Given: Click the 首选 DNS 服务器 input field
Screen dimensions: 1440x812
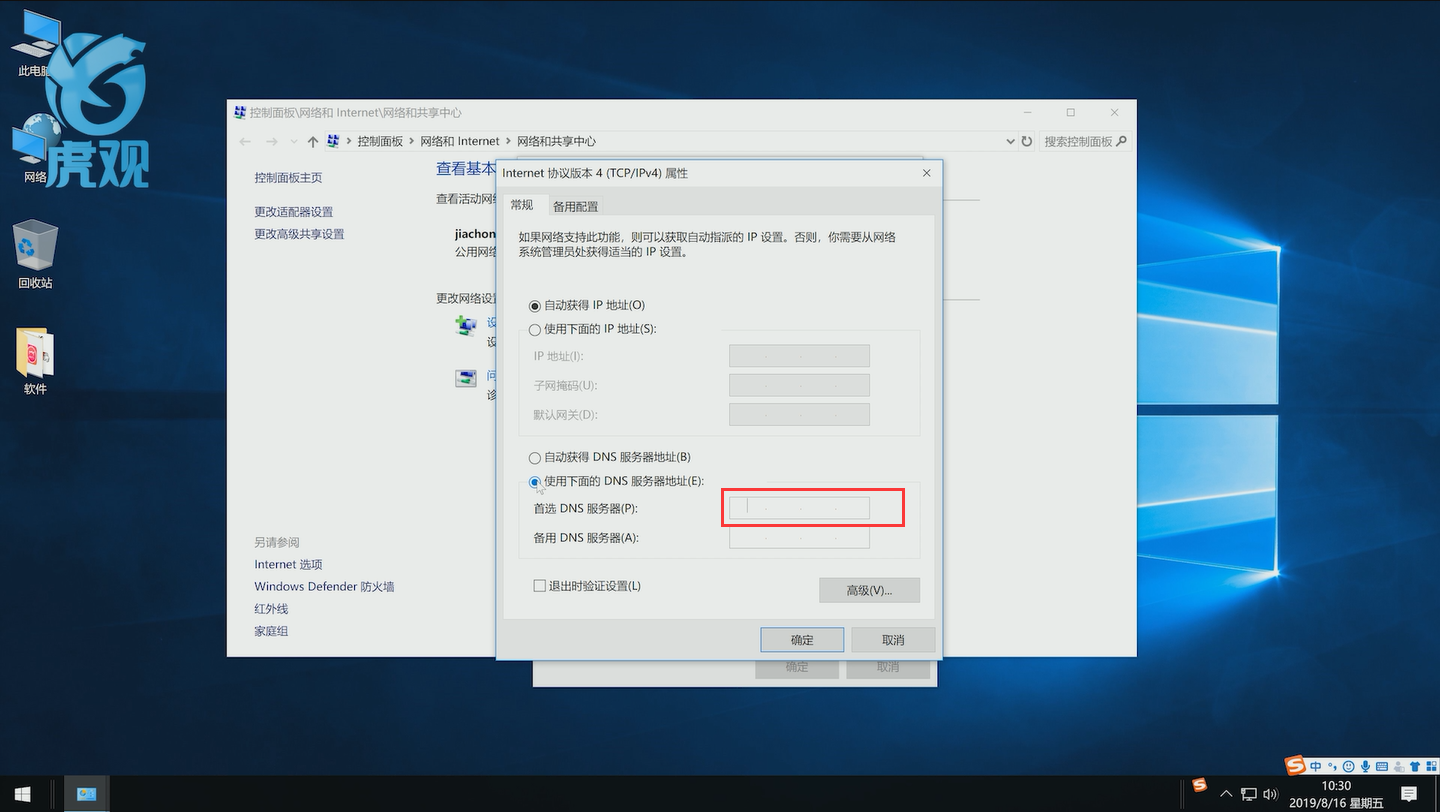Looking at the screenshot, I should point(799,508).
